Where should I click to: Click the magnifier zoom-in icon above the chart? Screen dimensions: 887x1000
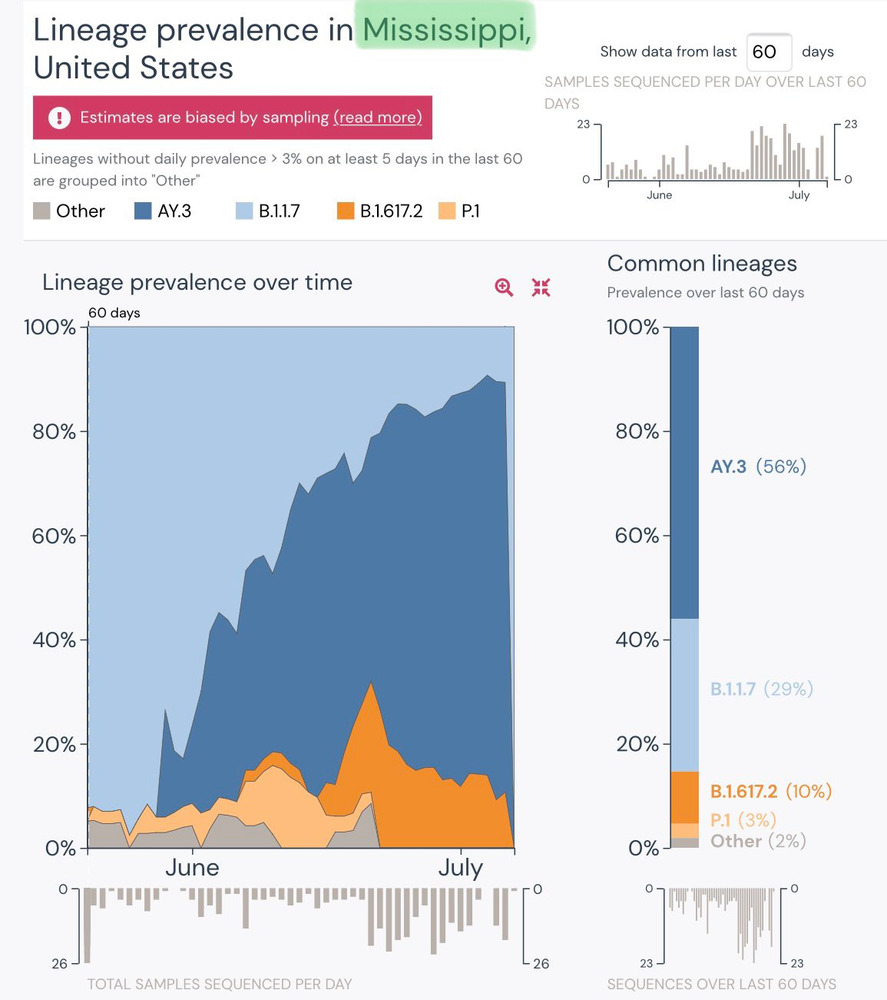coord(504,288)
